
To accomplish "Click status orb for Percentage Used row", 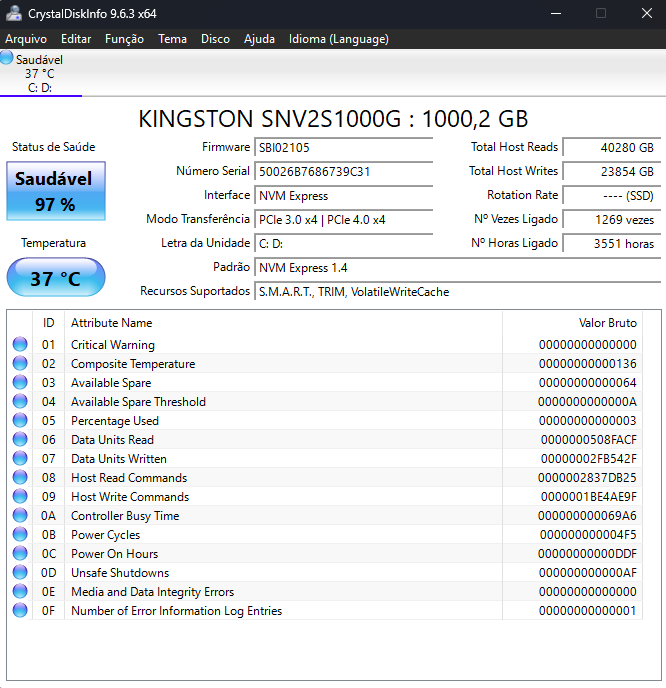I will 20,420.
